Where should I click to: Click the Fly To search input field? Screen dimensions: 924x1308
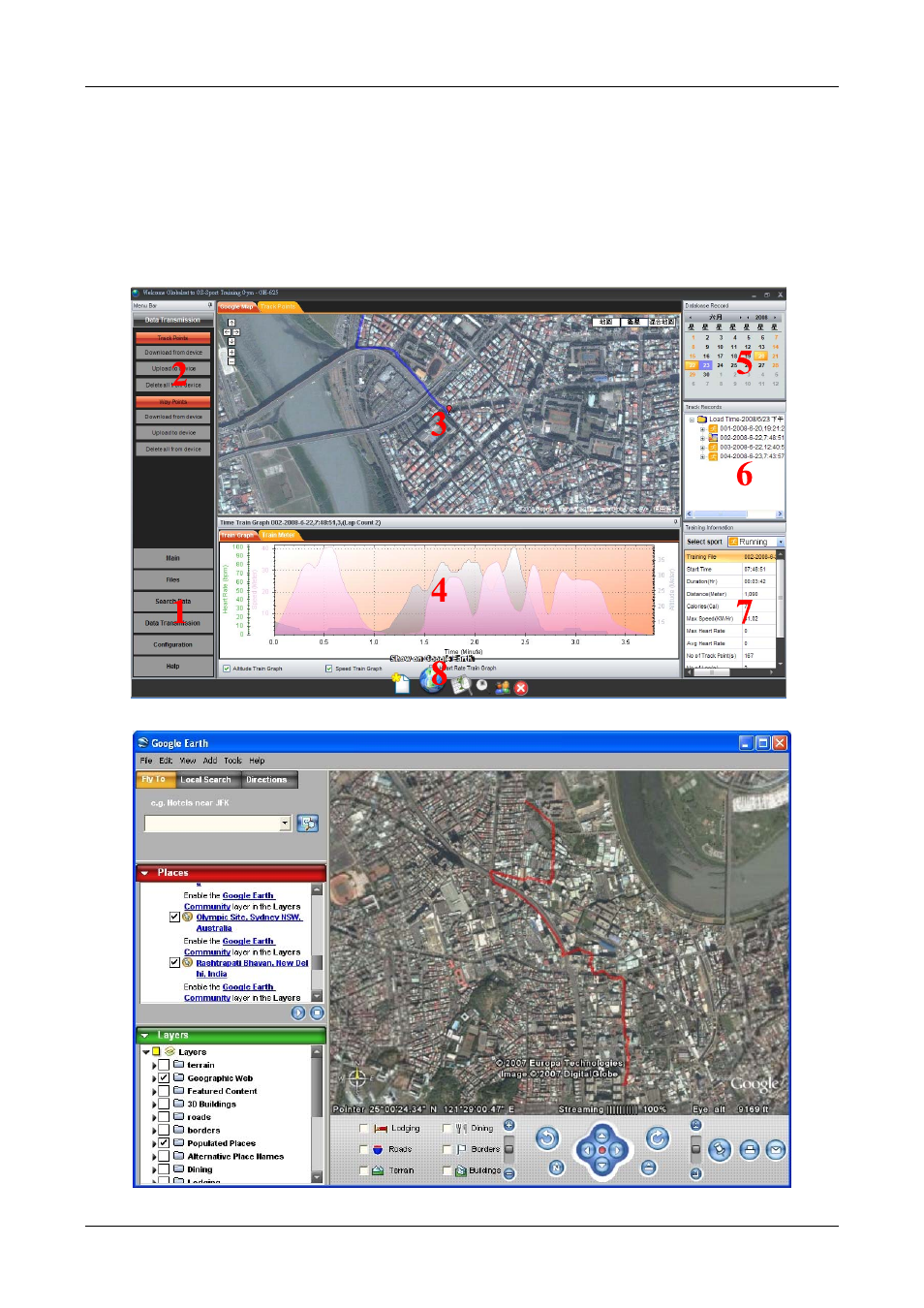coord(212,823)
